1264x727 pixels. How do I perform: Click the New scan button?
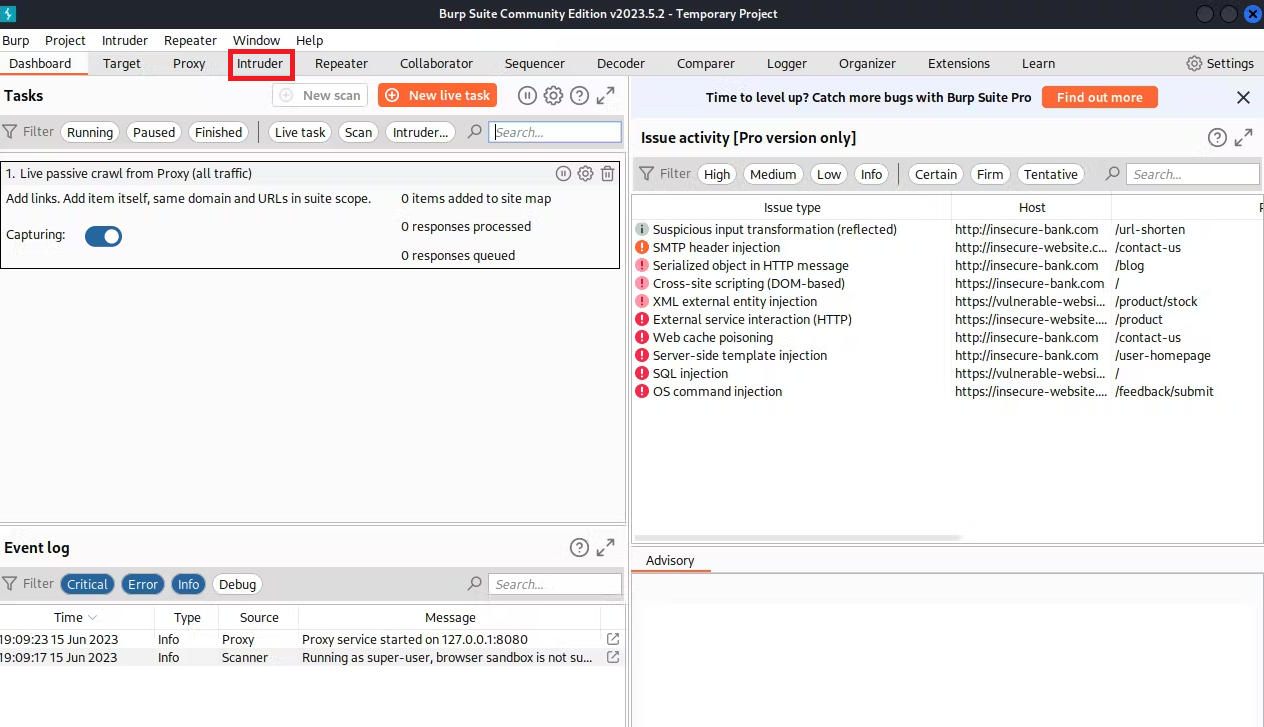(320, 95)
